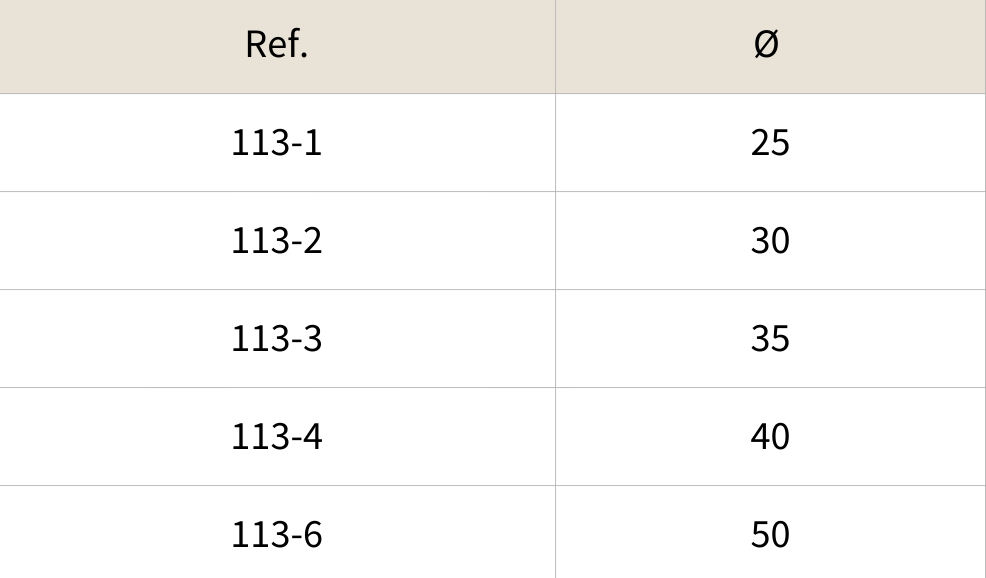Pick the Ø cell in the 113-1 row
Image resolution: width=986 pixels, height=578 pixels.
point(769,143)
